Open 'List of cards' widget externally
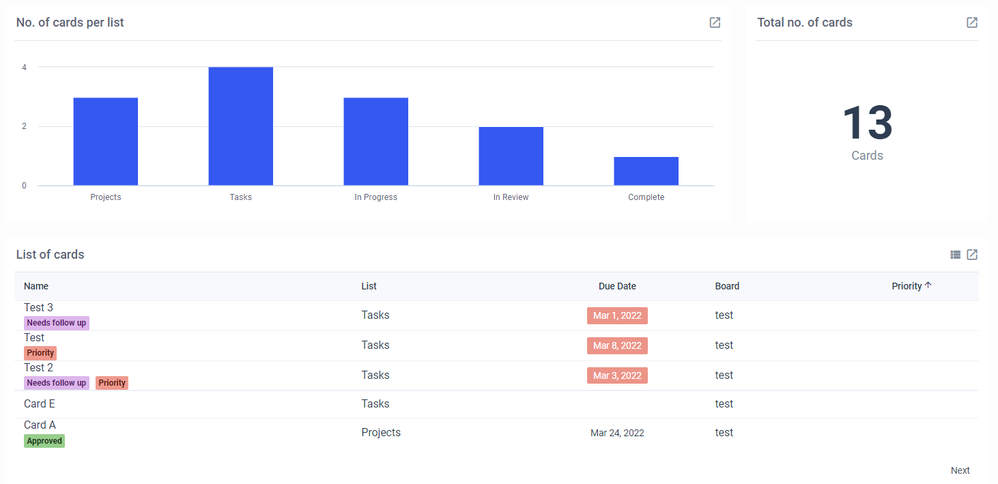998x484 pixels. [x=972, y=254]
